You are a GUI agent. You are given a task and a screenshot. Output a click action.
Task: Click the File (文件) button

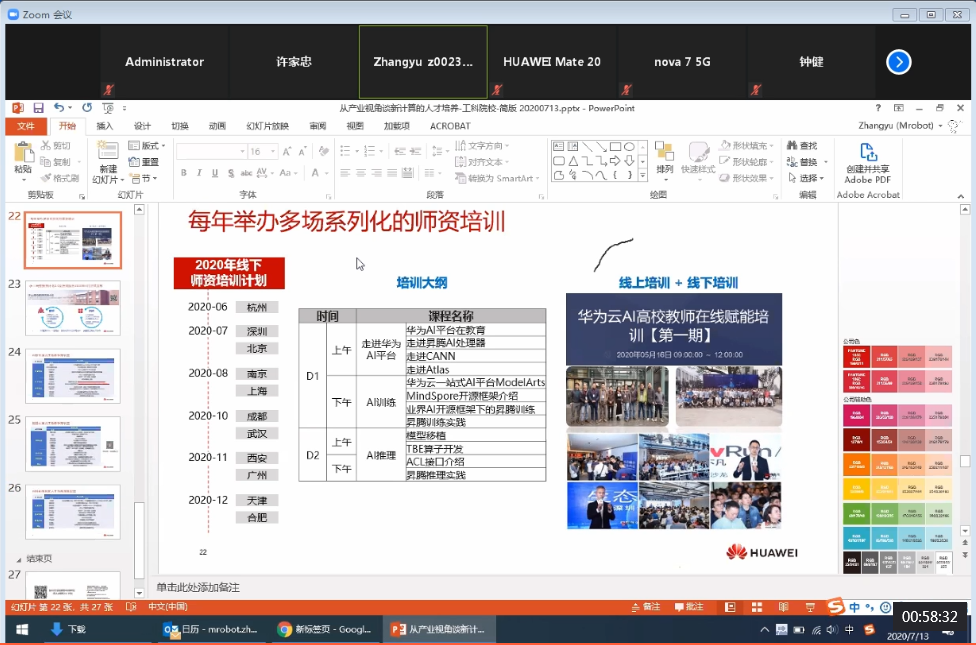tap(26, 126)
